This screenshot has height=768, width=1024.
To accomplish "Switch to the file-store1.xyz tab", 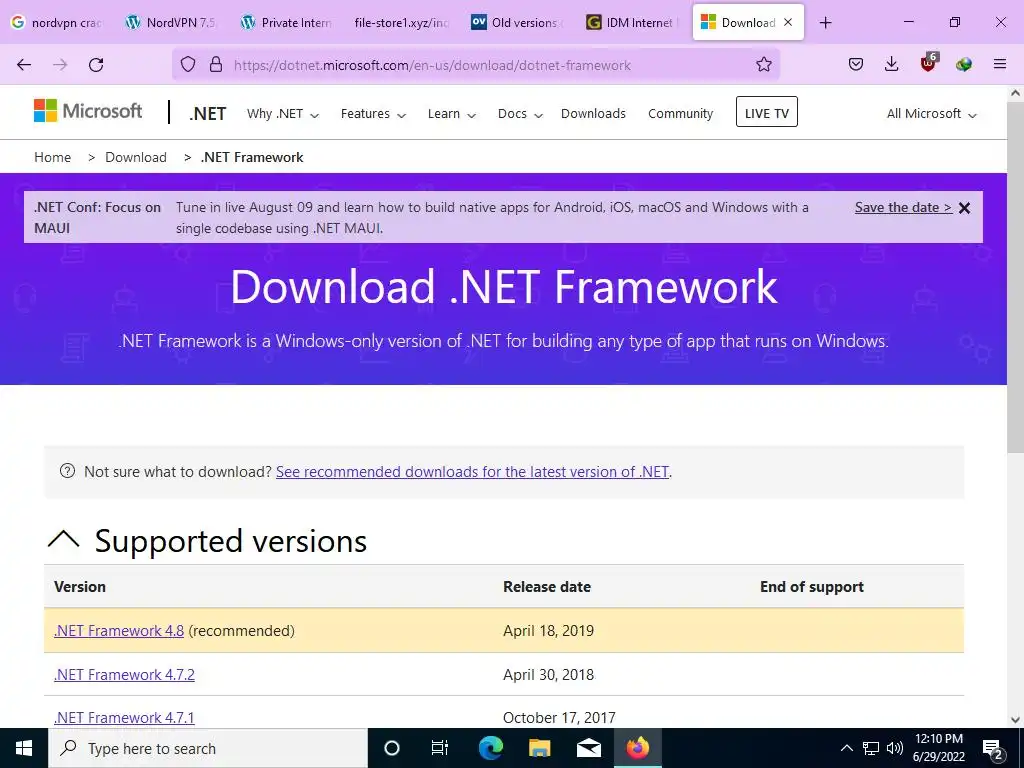I will tap(402, 23).
